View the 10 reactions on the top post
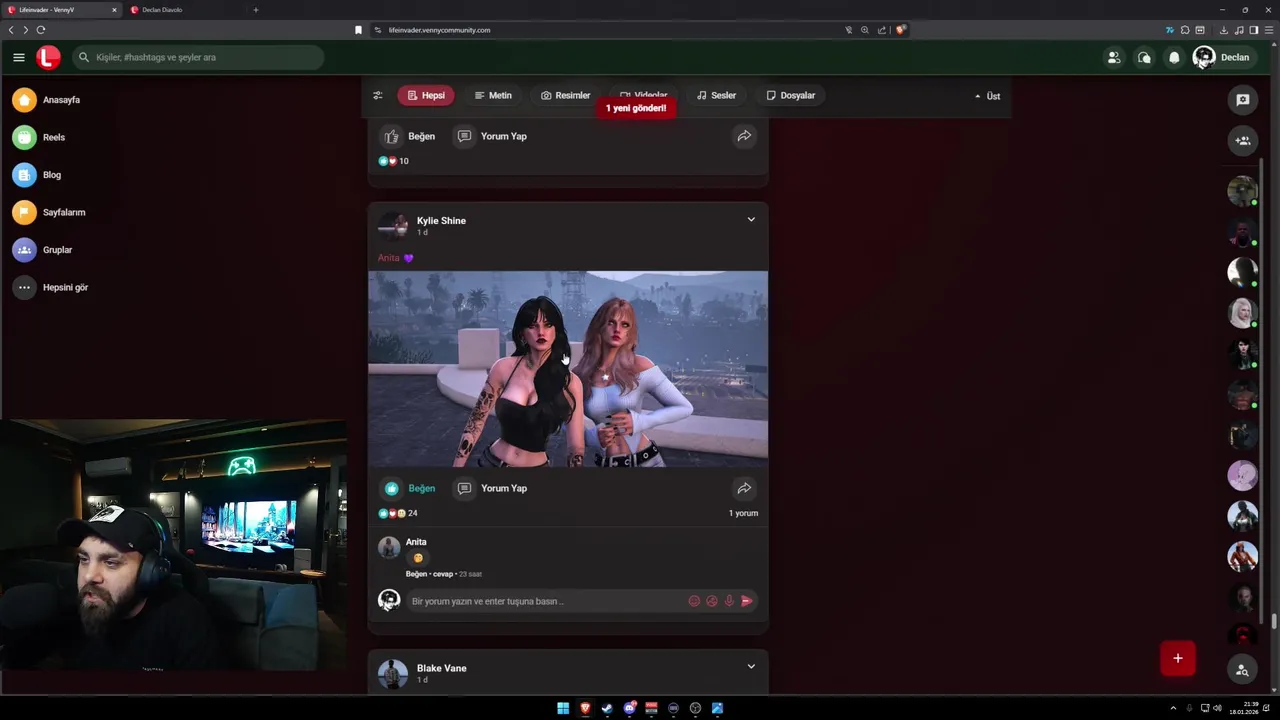Image resolution: width=1280 pixels, height=720 pixels. click(x=393, y=161)
